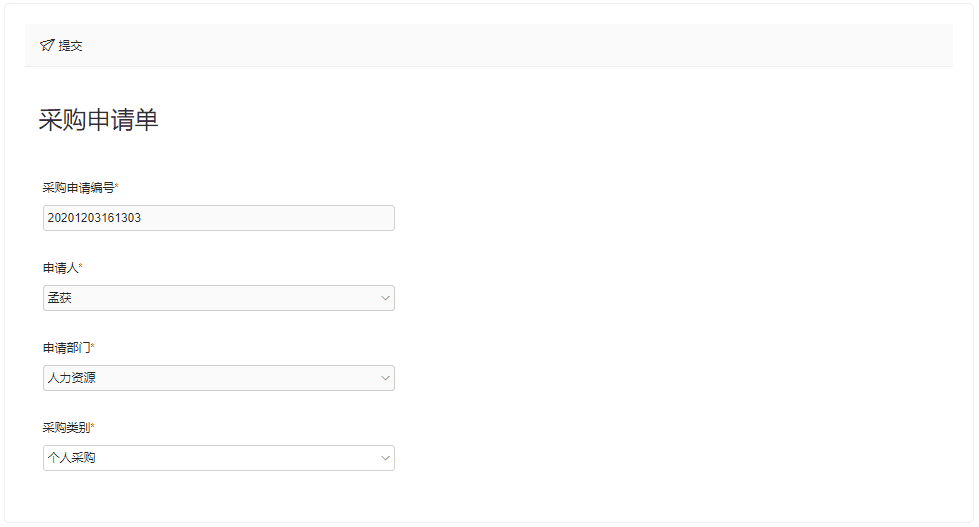The image size is (979, 527).
Task: Click the 申请人 field label
Action: 60,268
